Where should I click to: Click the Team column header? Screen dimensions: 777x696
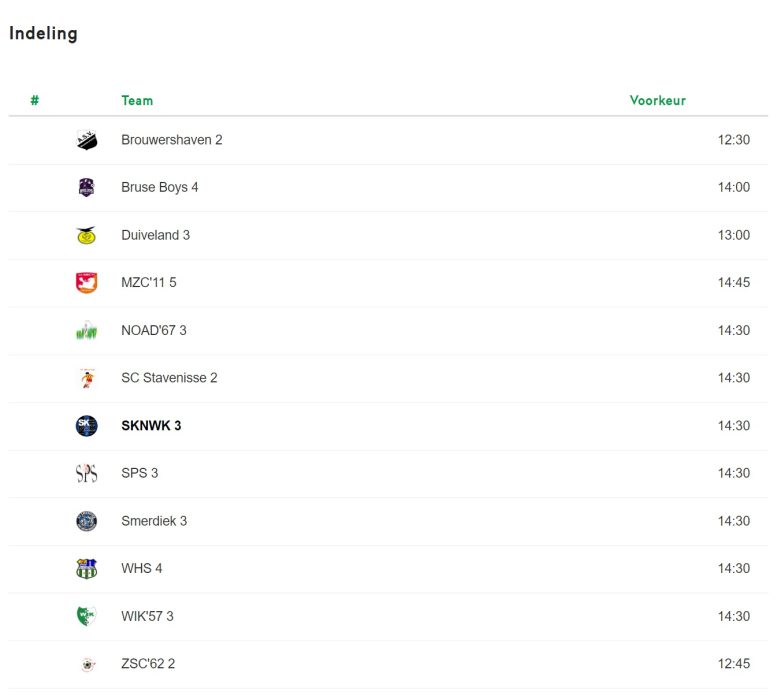137,101
